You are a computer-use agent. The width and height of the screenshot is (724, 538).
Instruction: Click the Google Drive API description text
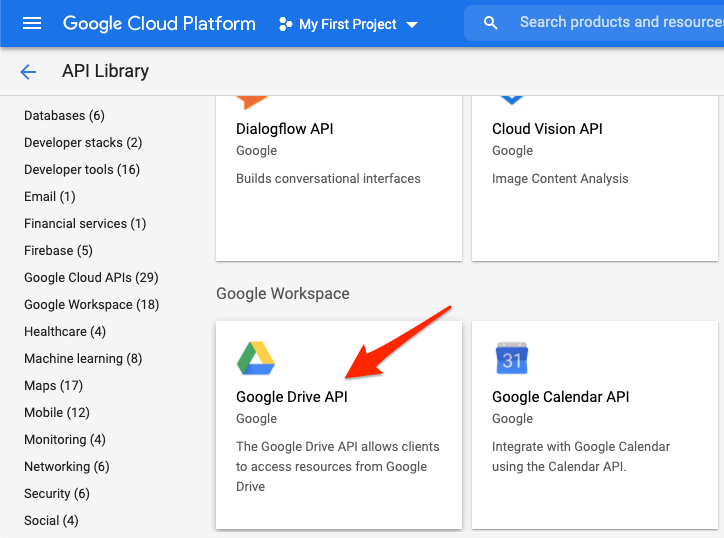click(338, 466)
